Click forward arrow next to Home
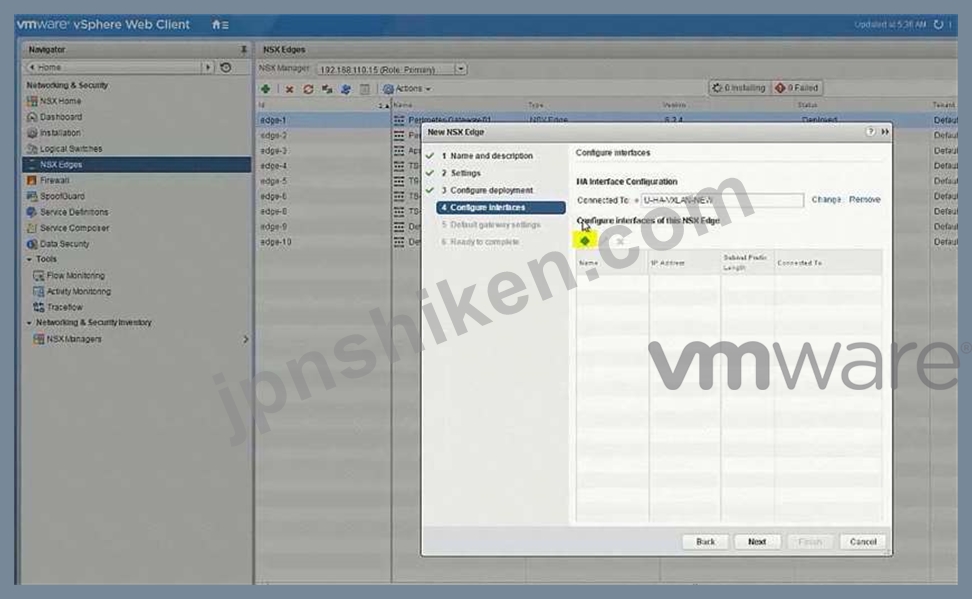The height and width of the screenshot is (599, 972). coord(208,67)
